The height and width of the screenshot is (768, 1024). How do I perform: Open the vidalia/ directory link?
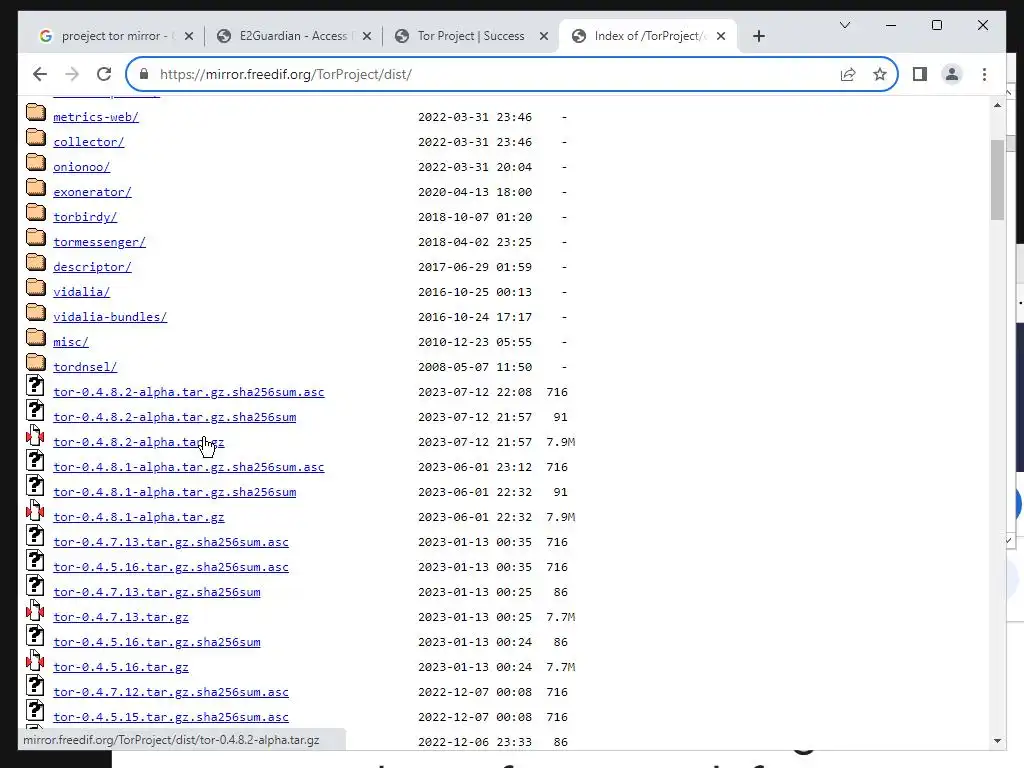[82, 292]
